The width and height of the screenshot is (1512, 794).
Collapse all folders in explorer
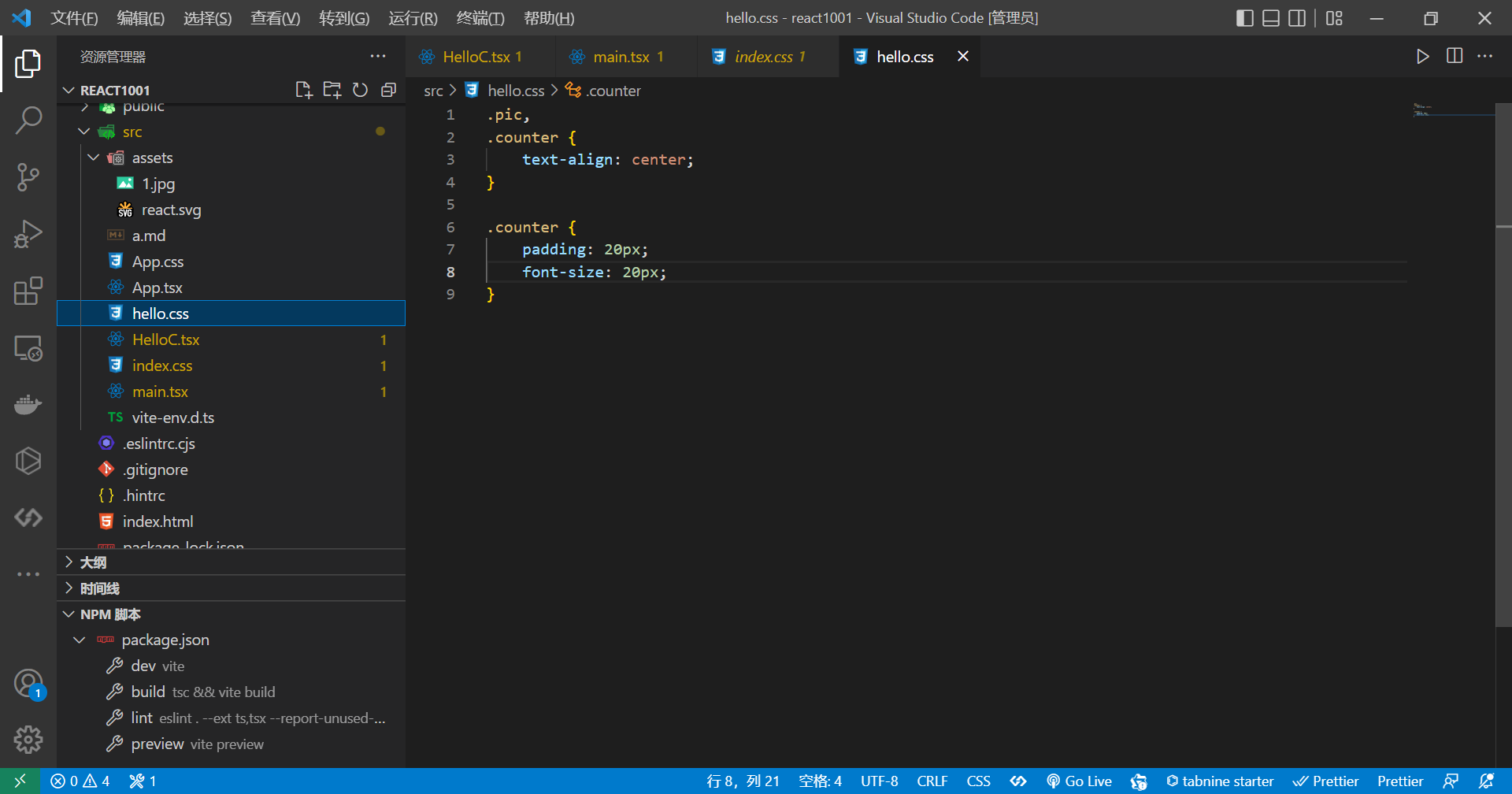[388, 90]
